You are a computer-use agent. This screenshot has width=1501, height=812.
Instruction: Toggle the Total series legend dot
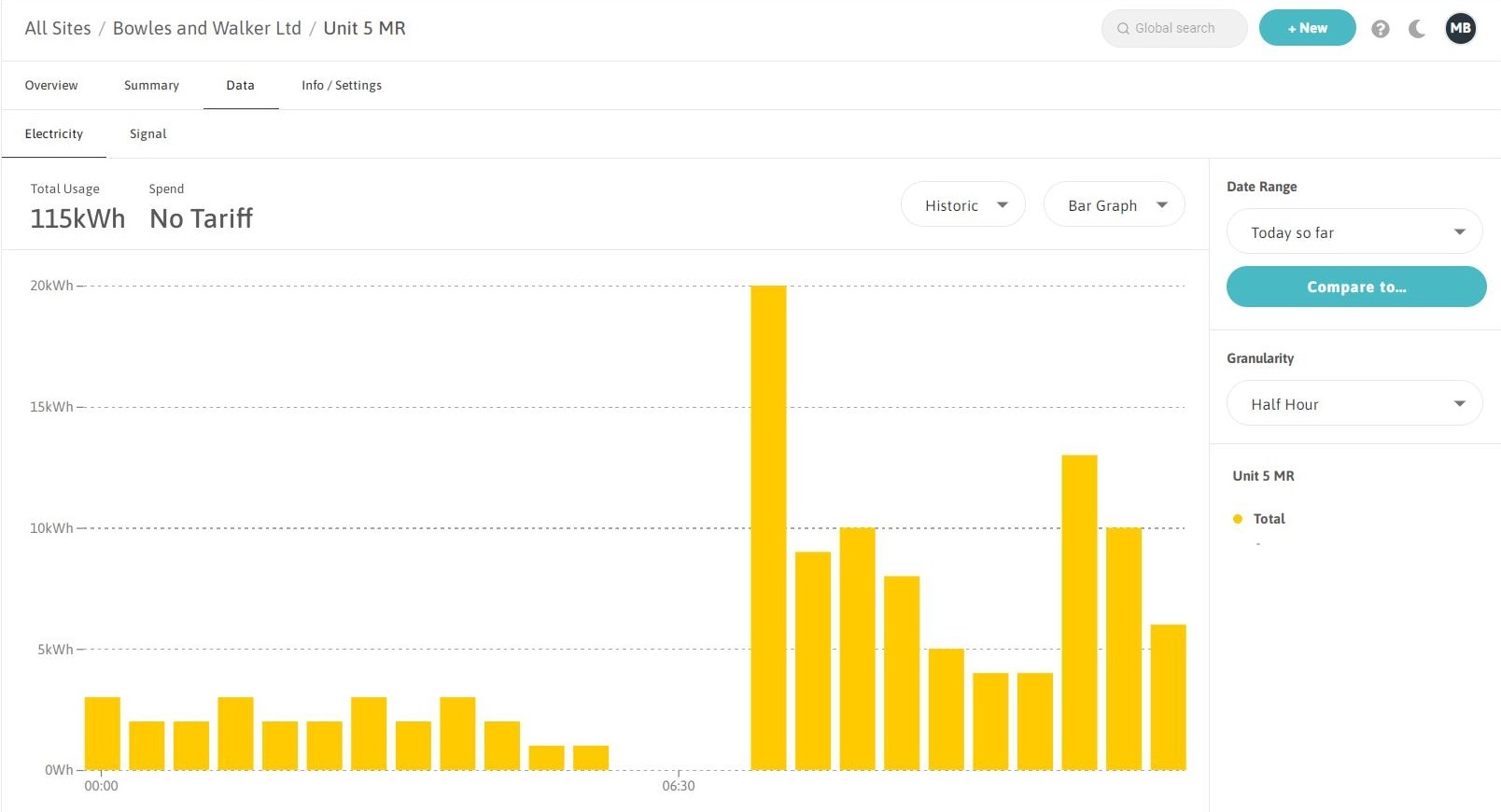[1238, 519]
